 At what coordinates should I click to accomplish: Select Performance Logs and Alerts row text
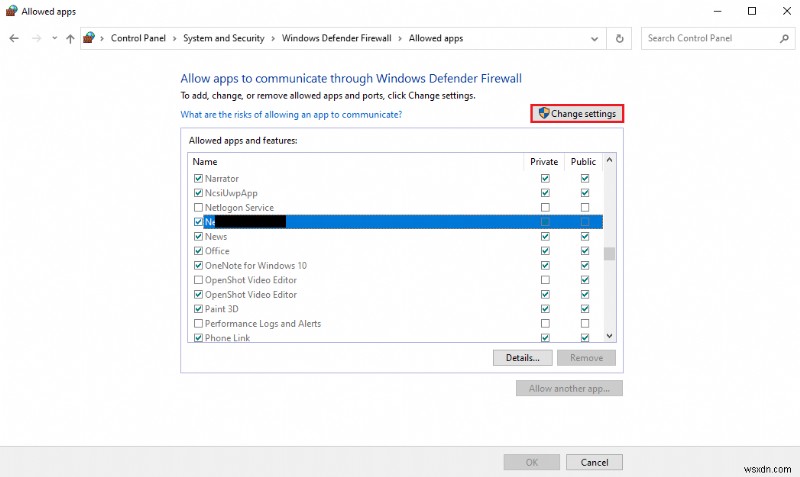[263, 323]
